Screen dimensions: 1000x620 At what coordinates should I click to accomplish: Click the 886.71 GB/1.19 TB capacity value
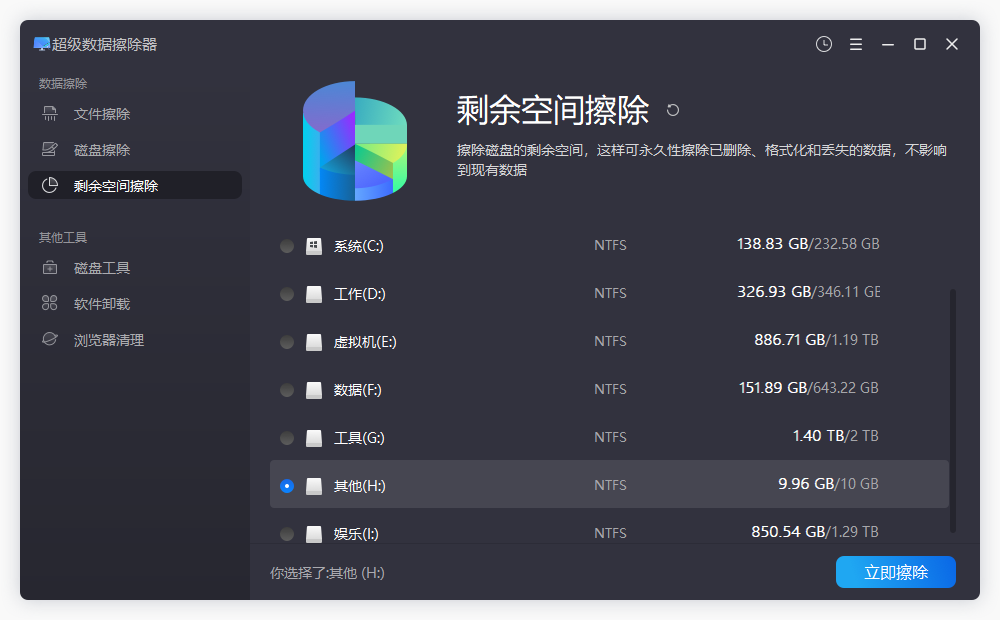pyautogui.click(x=816, y=339)
